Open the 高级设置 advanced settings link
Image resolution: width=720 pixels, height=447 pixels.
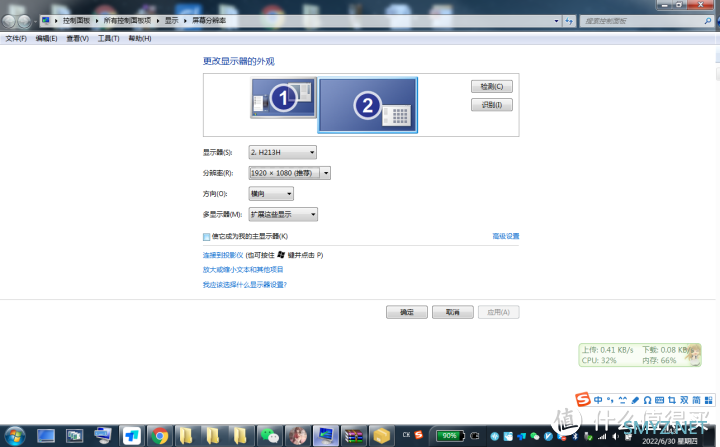click(505, 236)
